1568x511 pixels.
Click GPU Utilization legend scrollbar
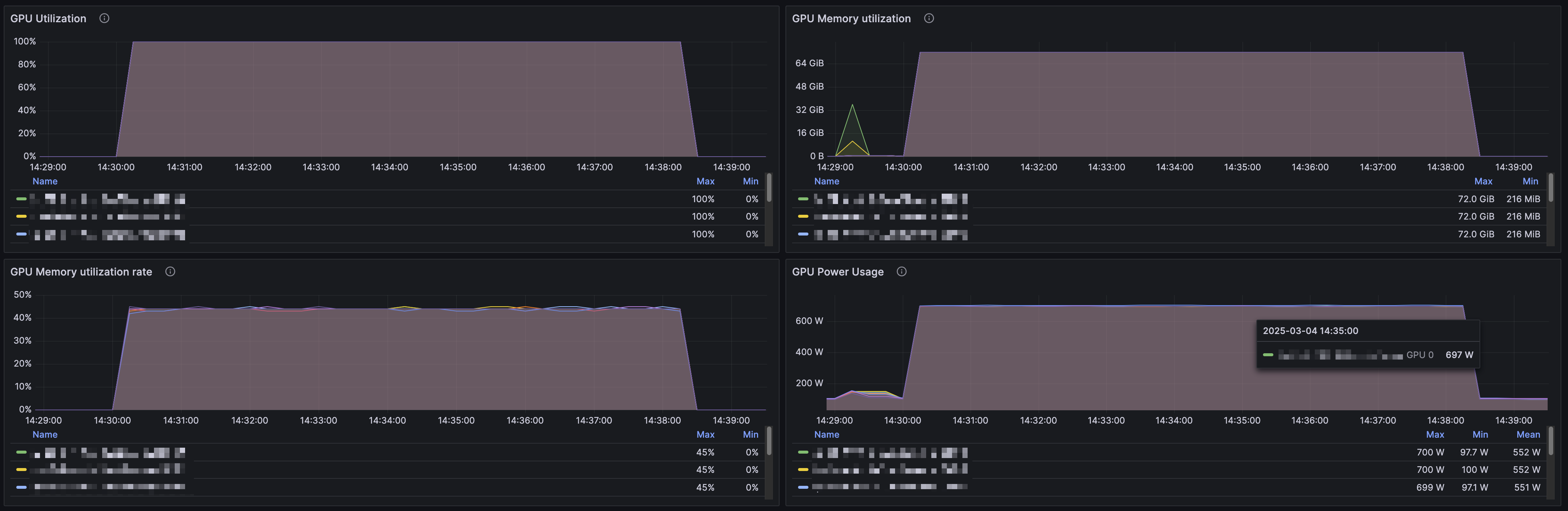769,188
